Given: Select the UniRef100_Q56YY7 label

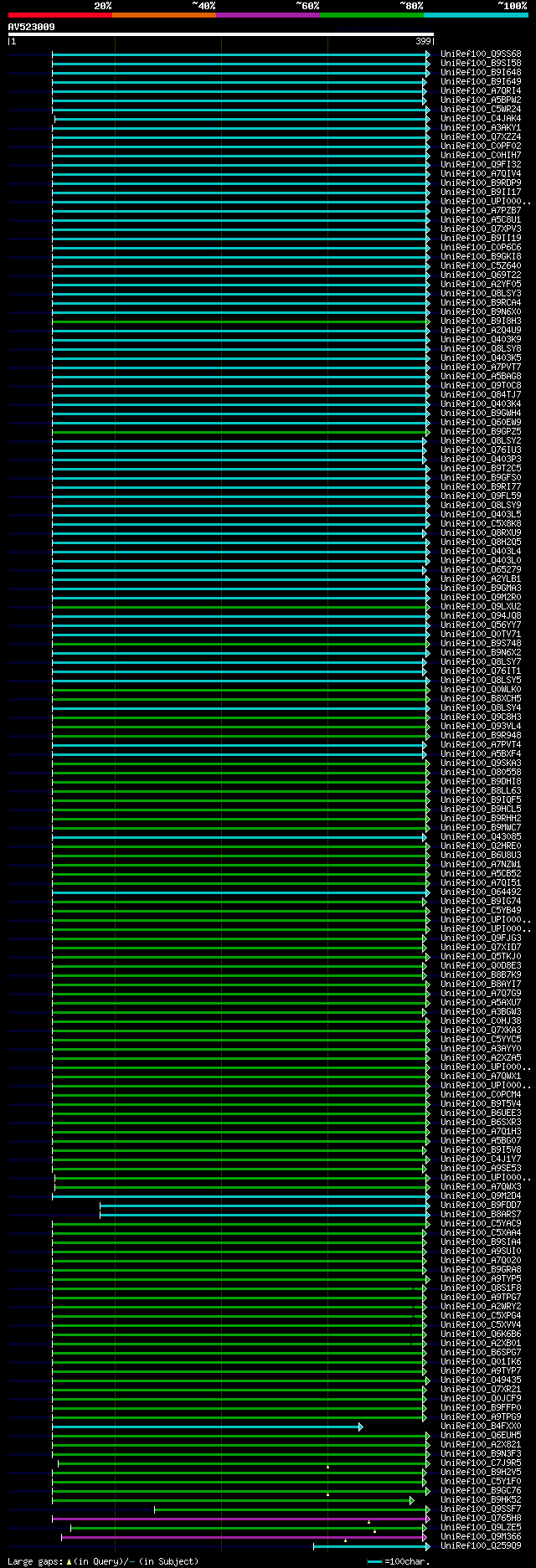Looking at the screenshot, I should [481, 625].
